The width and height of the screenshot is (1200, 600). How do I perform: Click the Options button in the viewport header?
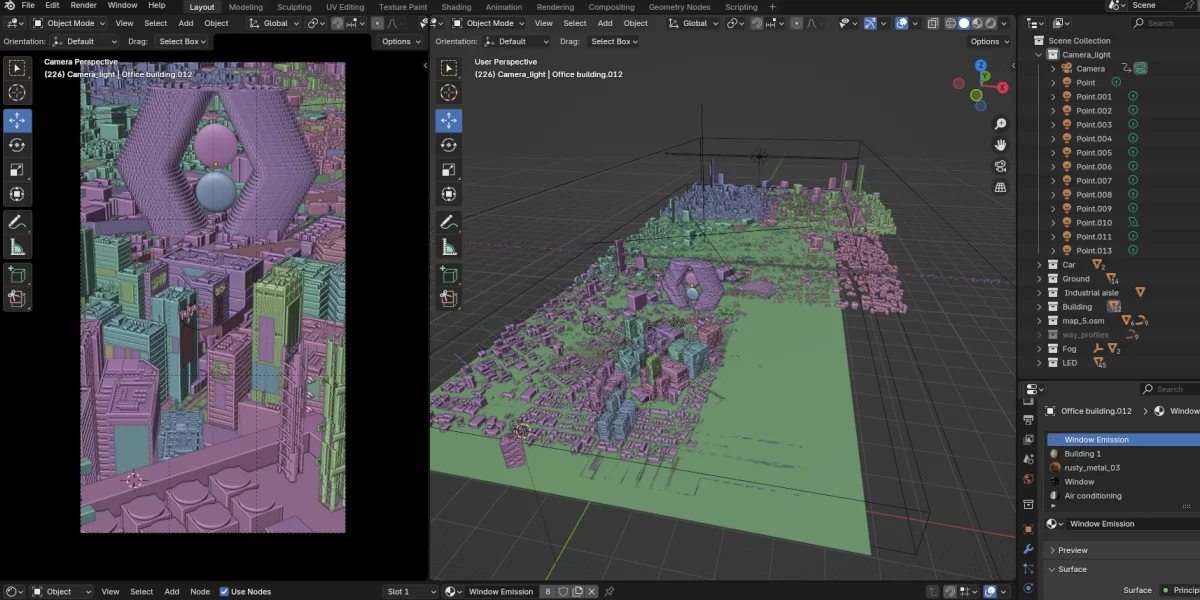coord(398,41)
